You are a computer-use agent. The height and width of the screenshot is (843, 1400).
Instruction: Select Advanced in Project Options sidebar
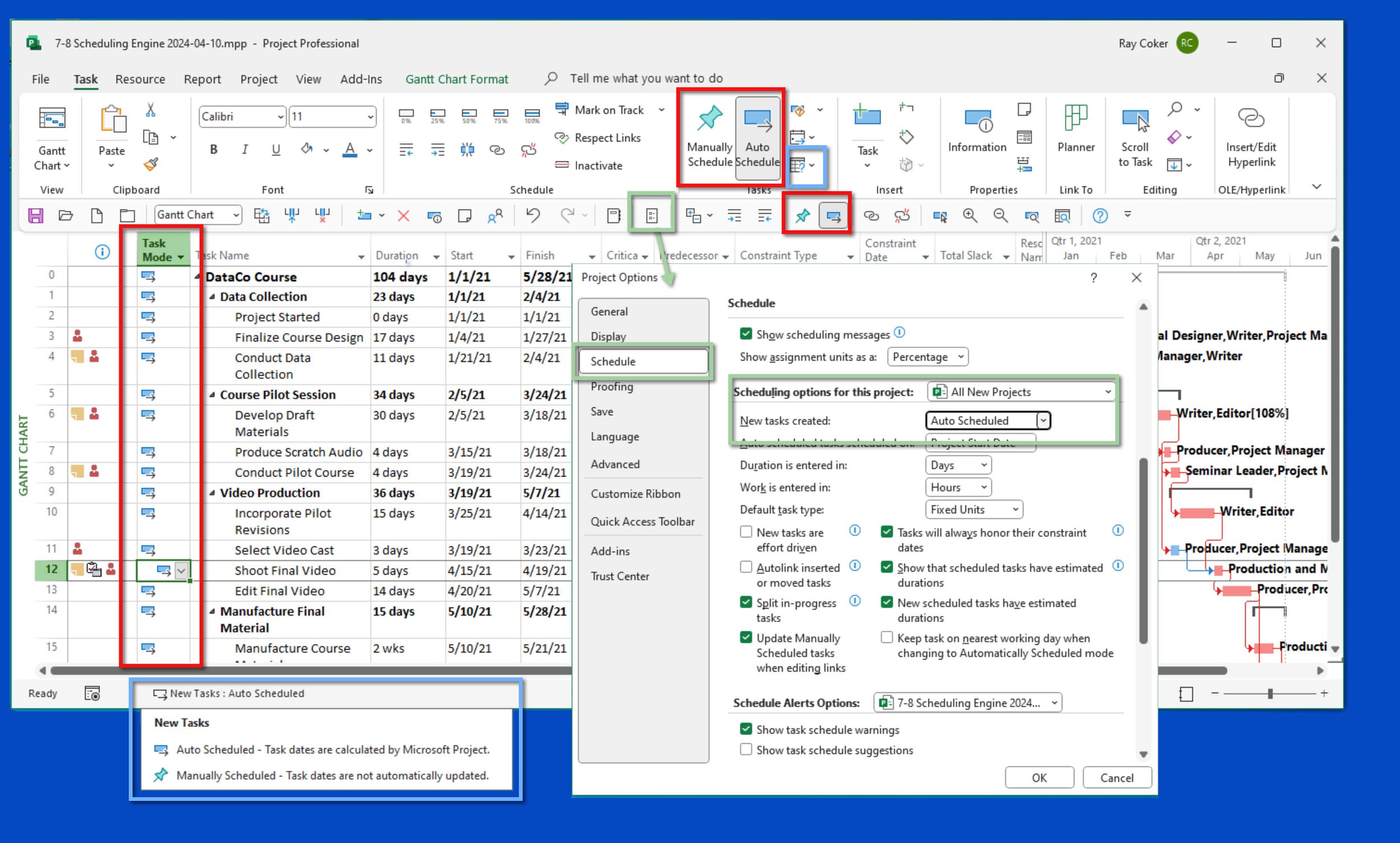pyautogui.click(x=615, y=464)
